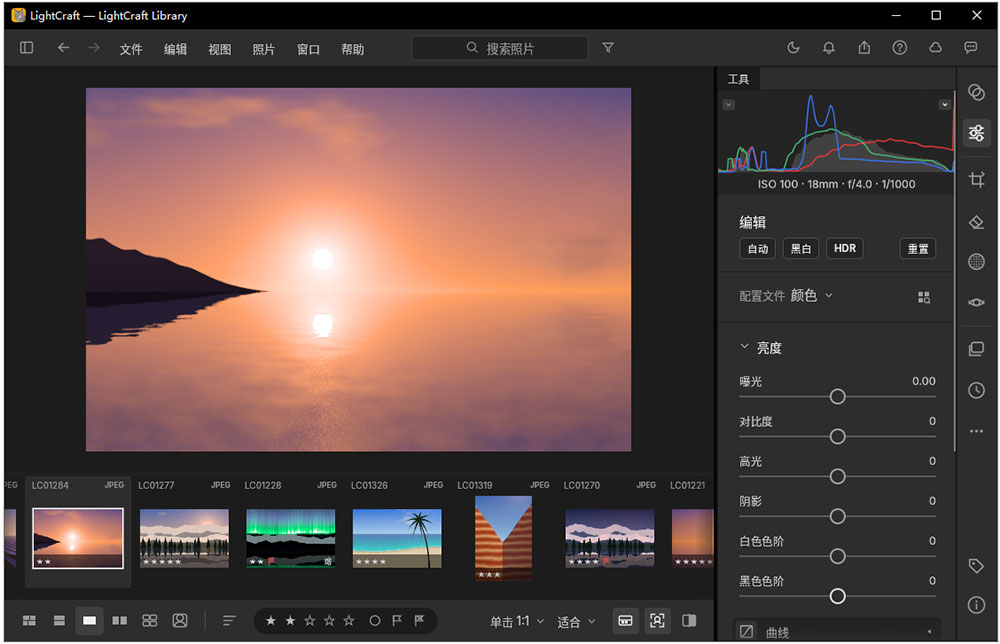This screenshot has width=1000, height=644.
Task: Select the red-eye tool
Action: point(976,302)
